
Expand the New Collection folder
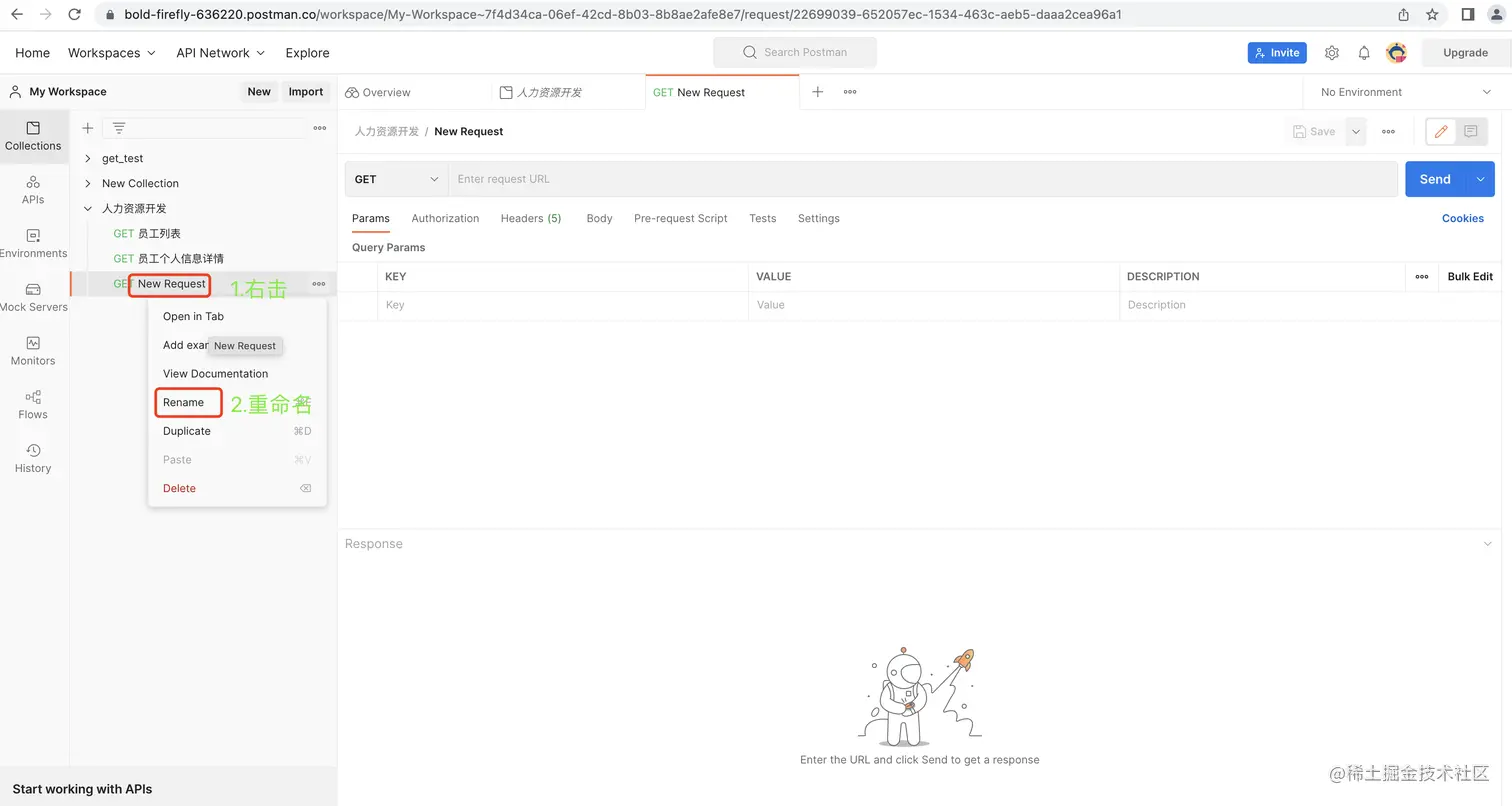click(88, 184)
